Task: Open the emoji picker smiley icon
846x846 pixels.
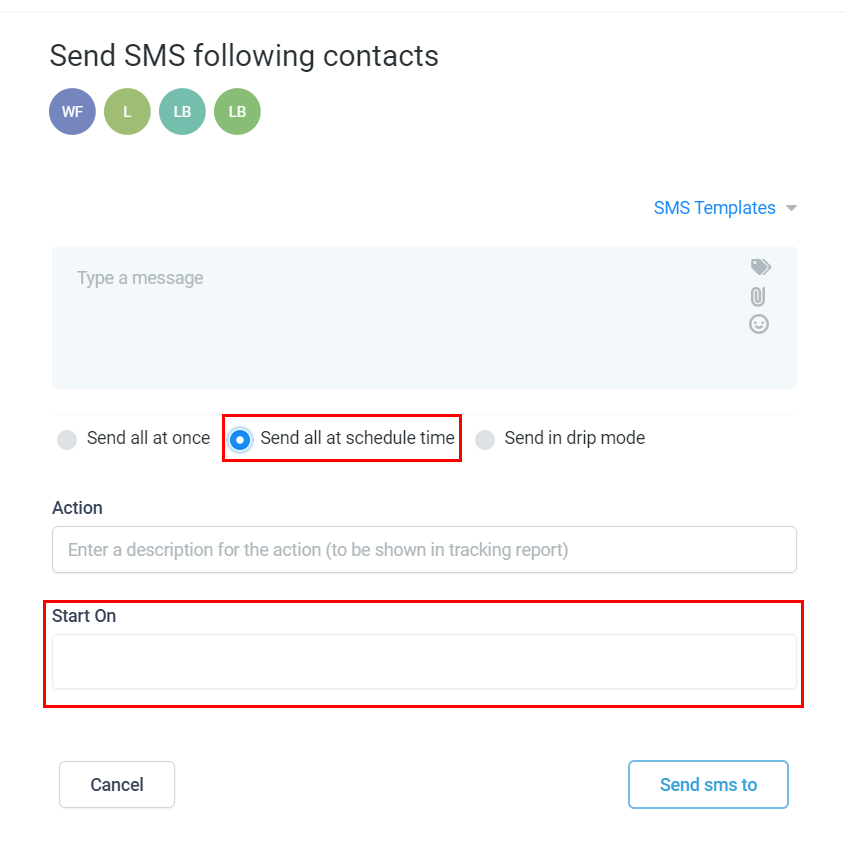Action: pos(759,324)
